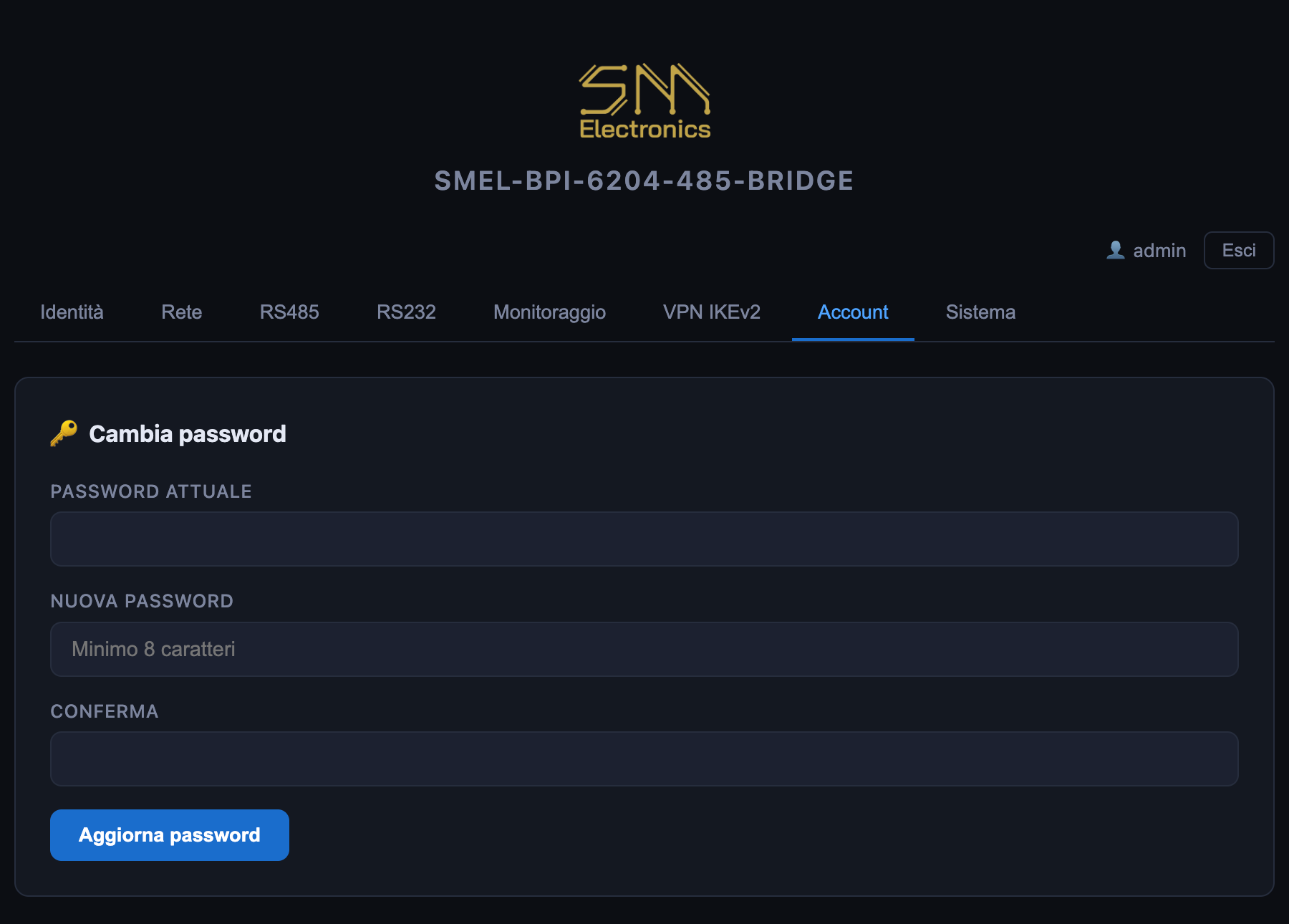The width and height of the screenshot is (1289, 924).
Task: Focus the Conferma password input field
Action: point(644,759)
